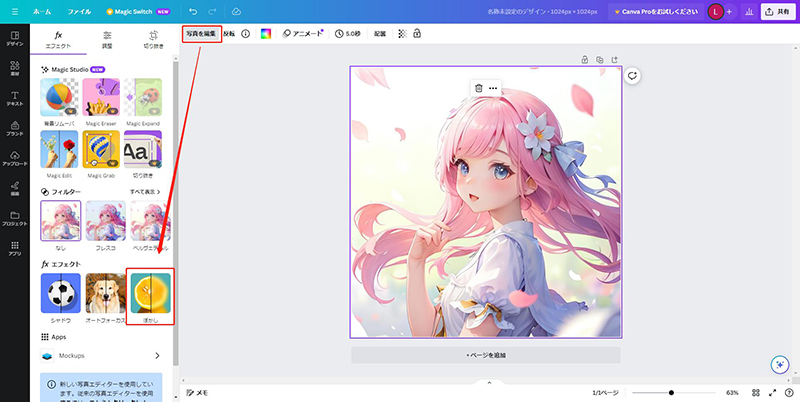Open the hamburger main menu

click(14, 11)
